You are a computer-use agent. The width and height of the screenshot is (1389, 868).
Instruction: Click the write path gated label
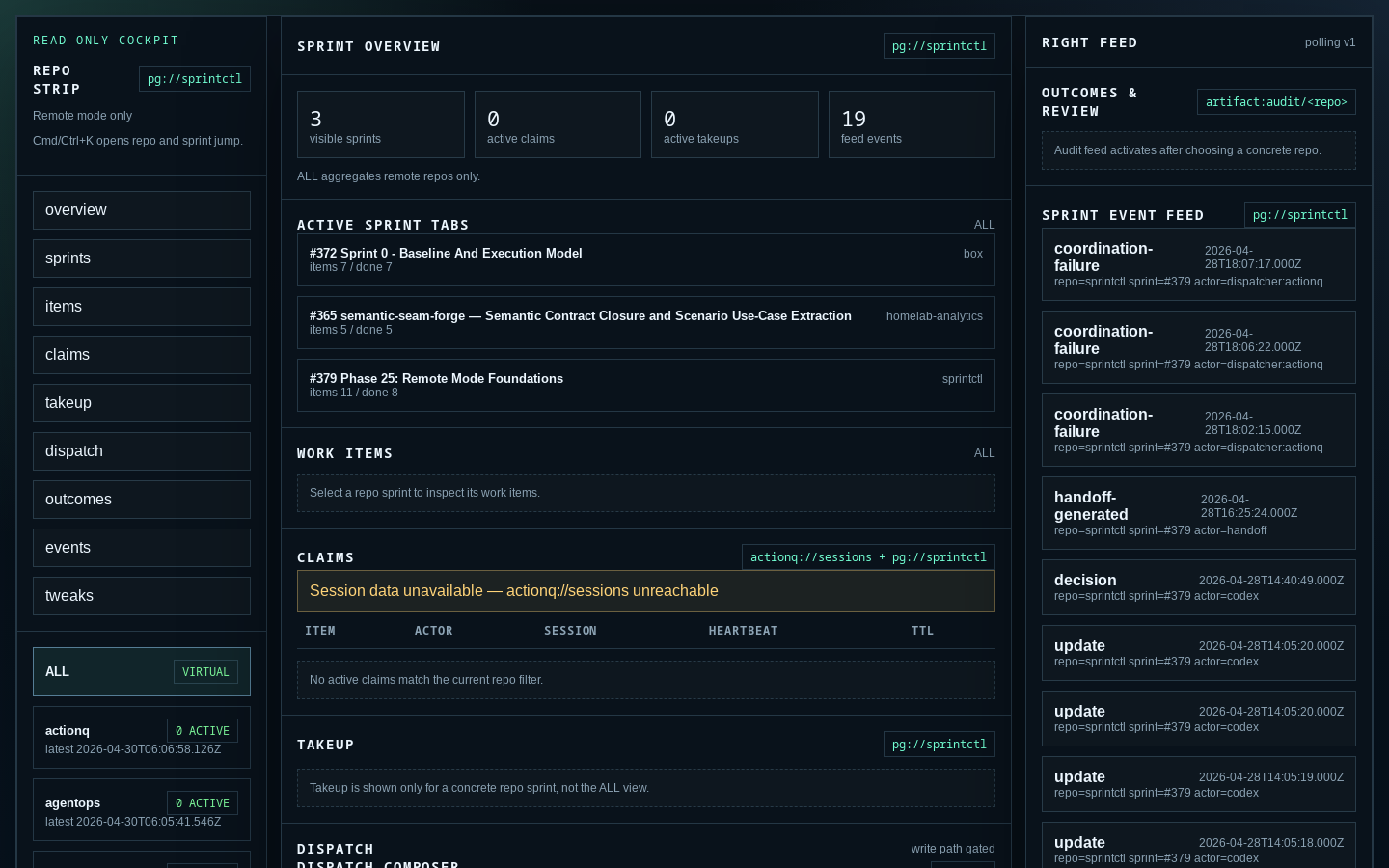point(953,849)
